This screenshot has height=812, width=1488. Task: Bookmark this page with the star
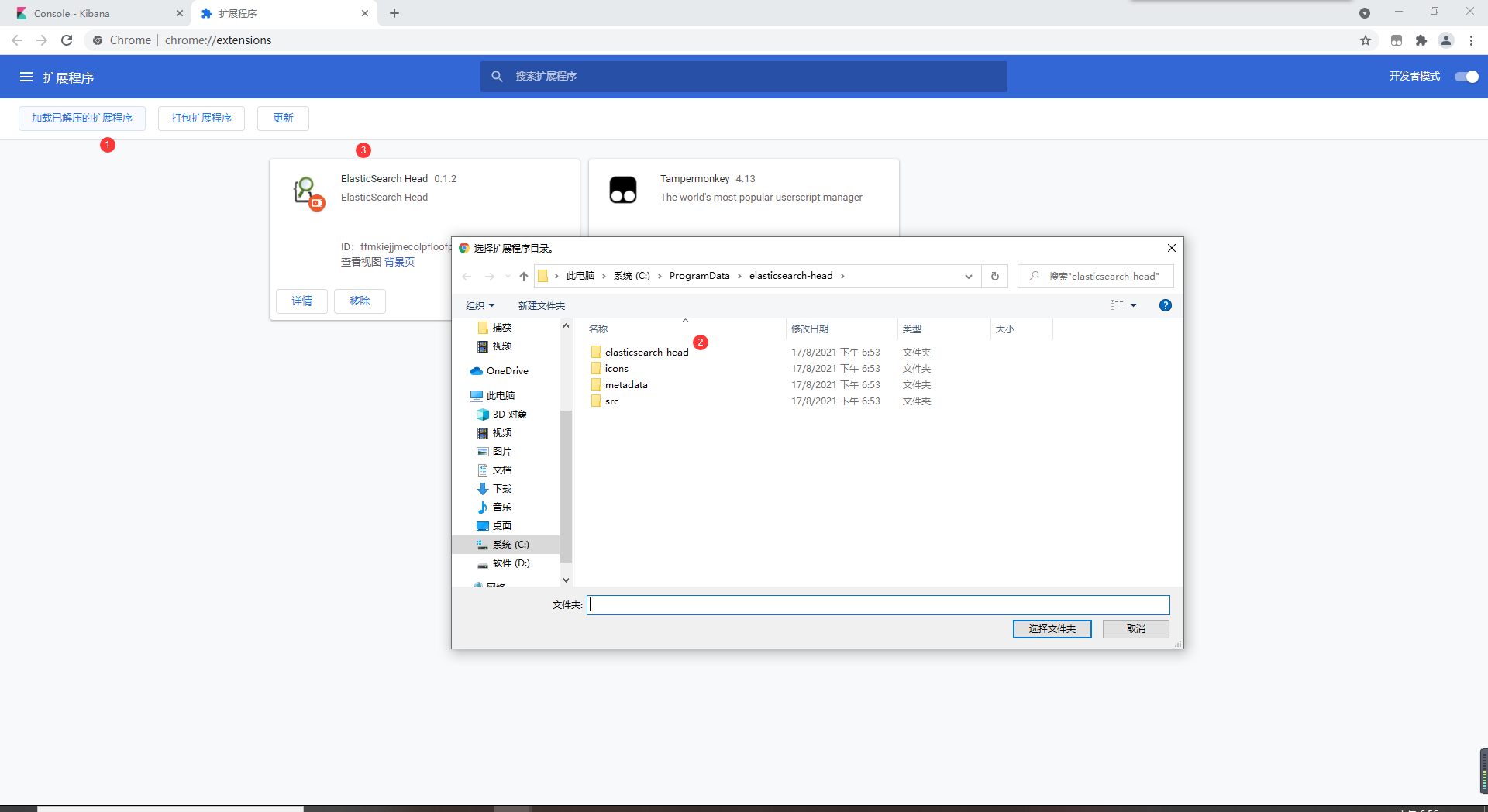[1366, 40]
